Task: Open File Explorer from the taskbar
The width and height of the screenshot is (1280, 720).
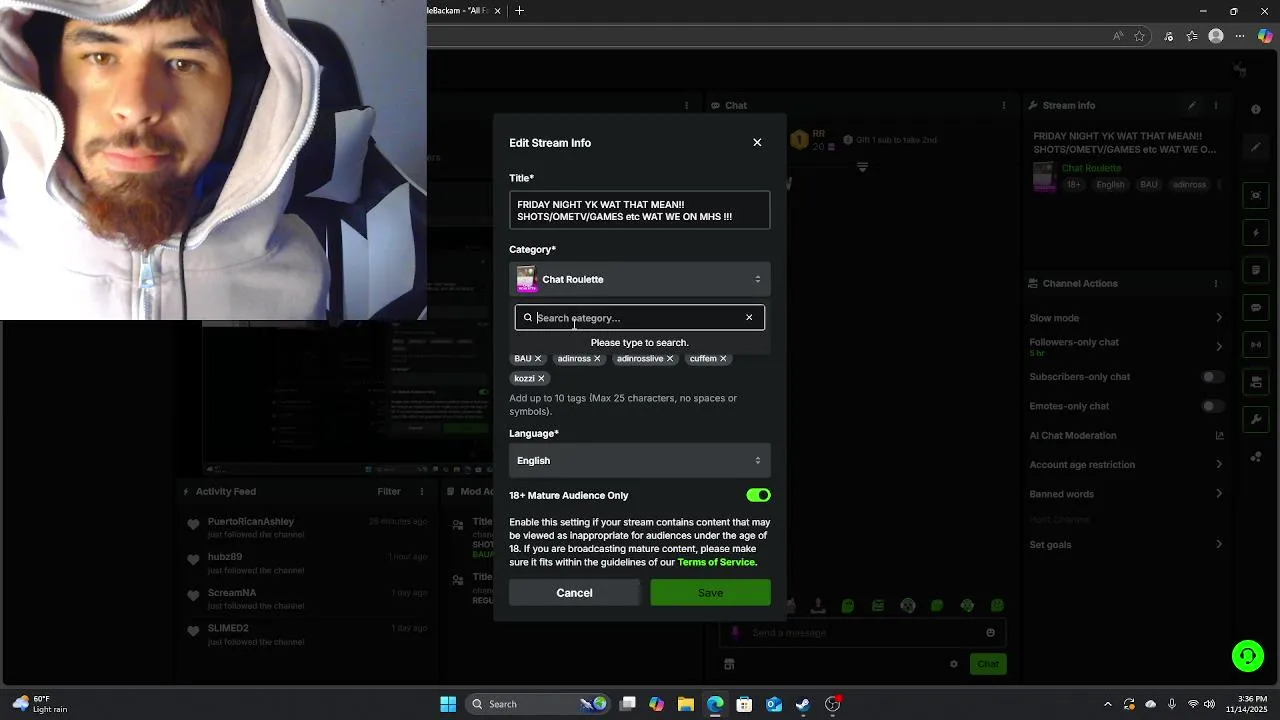Action: tap(686, 704)
